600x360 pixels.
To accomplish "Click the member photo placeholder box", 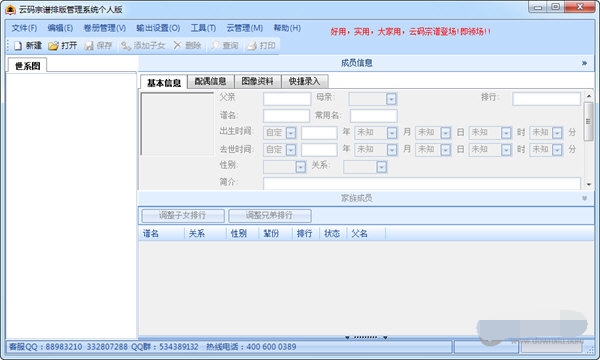I will (x=177, y=124).
